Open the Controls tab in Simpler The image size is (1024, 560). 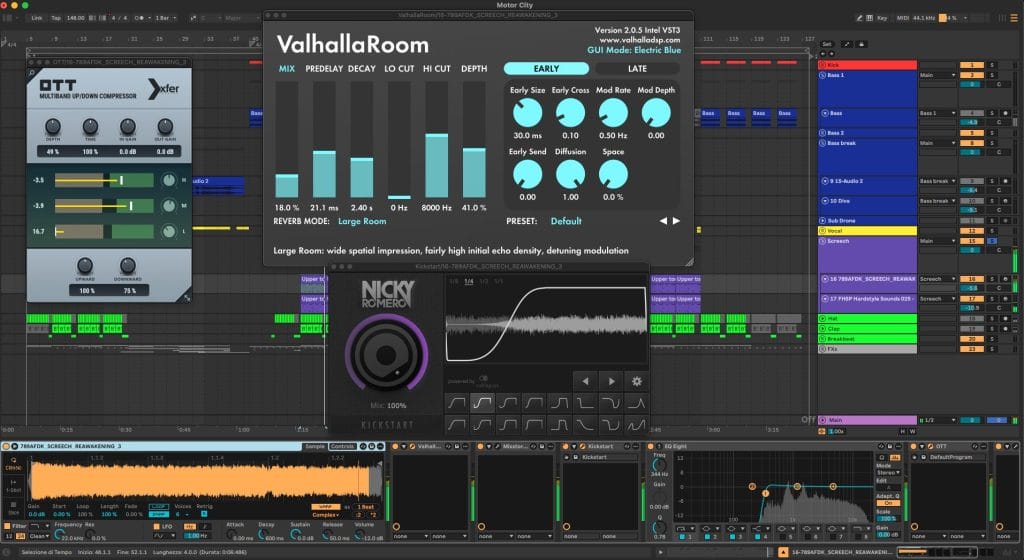coord(342,446)
